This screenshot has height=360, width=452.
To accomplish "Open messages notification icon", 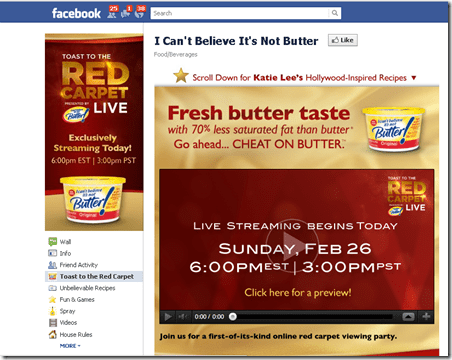I will (127, 12).
